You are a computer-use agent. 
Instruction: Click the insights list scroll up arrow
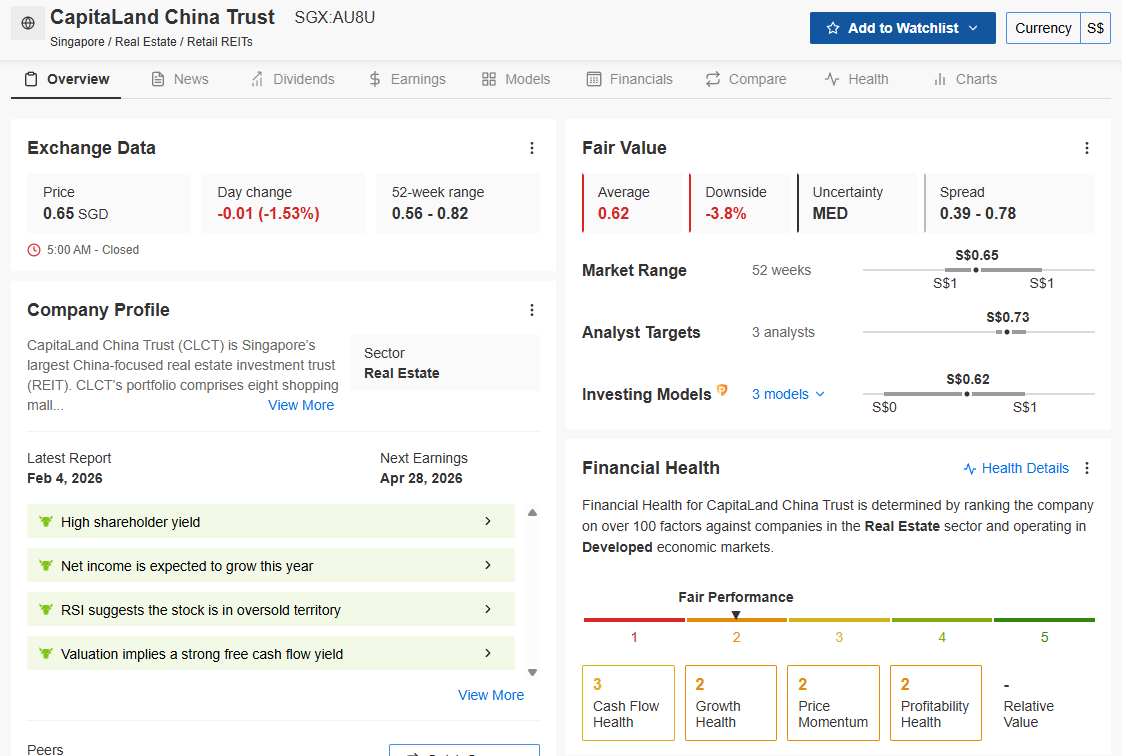(532, 513)
